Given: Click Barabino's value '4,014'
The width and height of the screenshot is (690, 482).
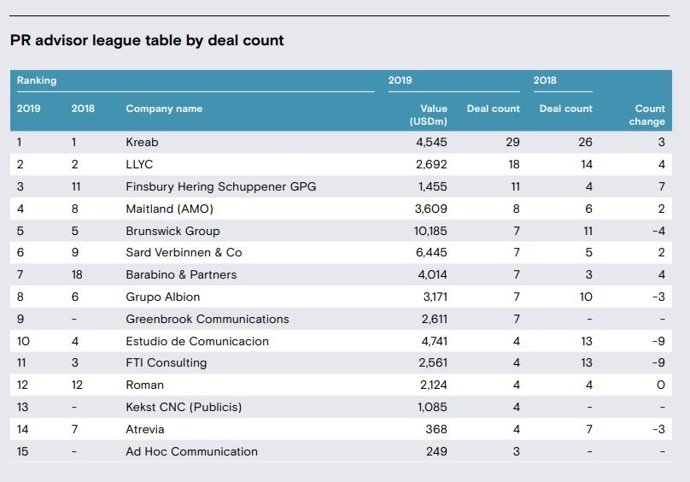Looking at the screenshot, I should pos(433,275).
